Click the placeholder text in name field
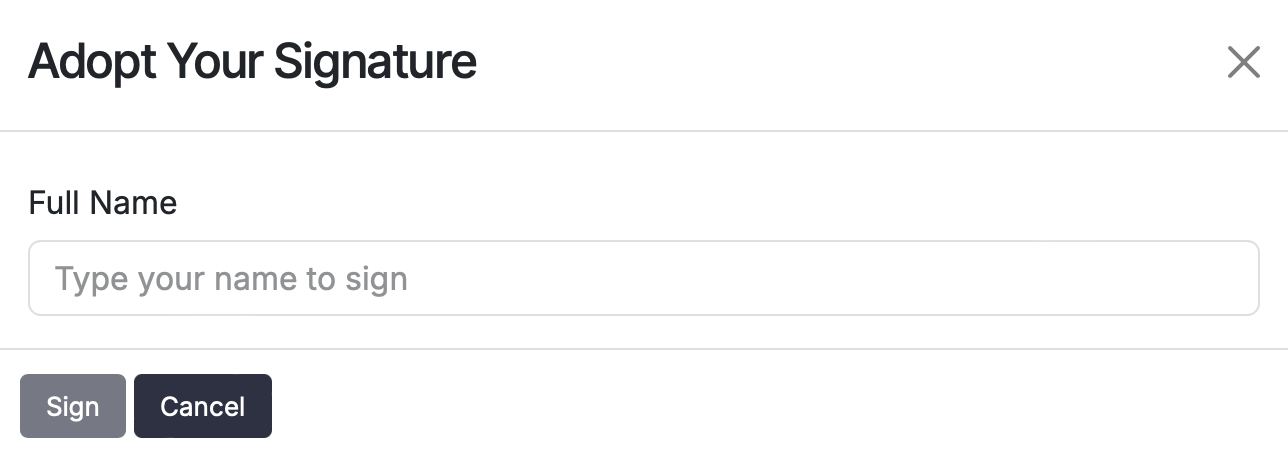1288x456 pixels. 231,278
